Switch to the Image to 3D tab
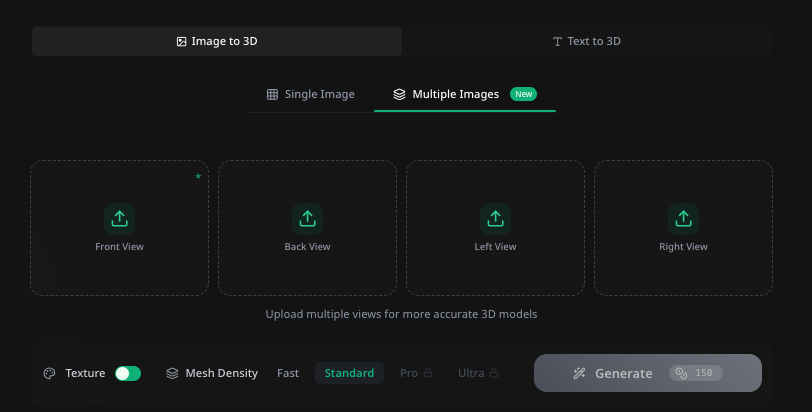This screenshot has height=412, width=812. [217, 41]
